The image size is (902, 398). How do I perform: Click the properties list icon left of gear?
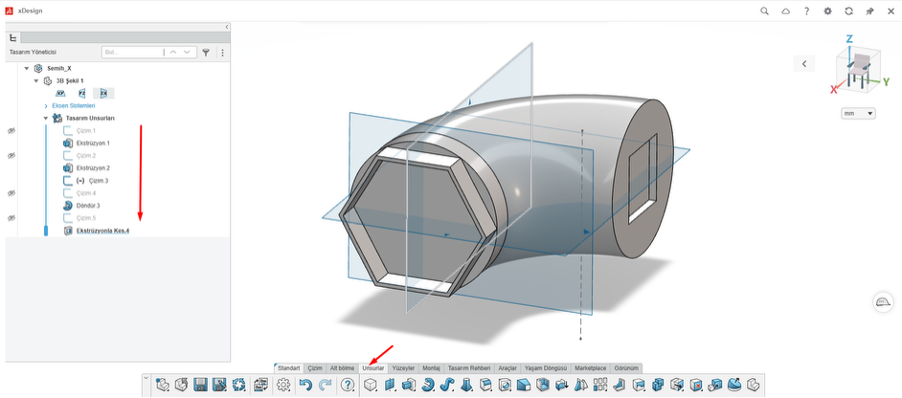(261, 384)
